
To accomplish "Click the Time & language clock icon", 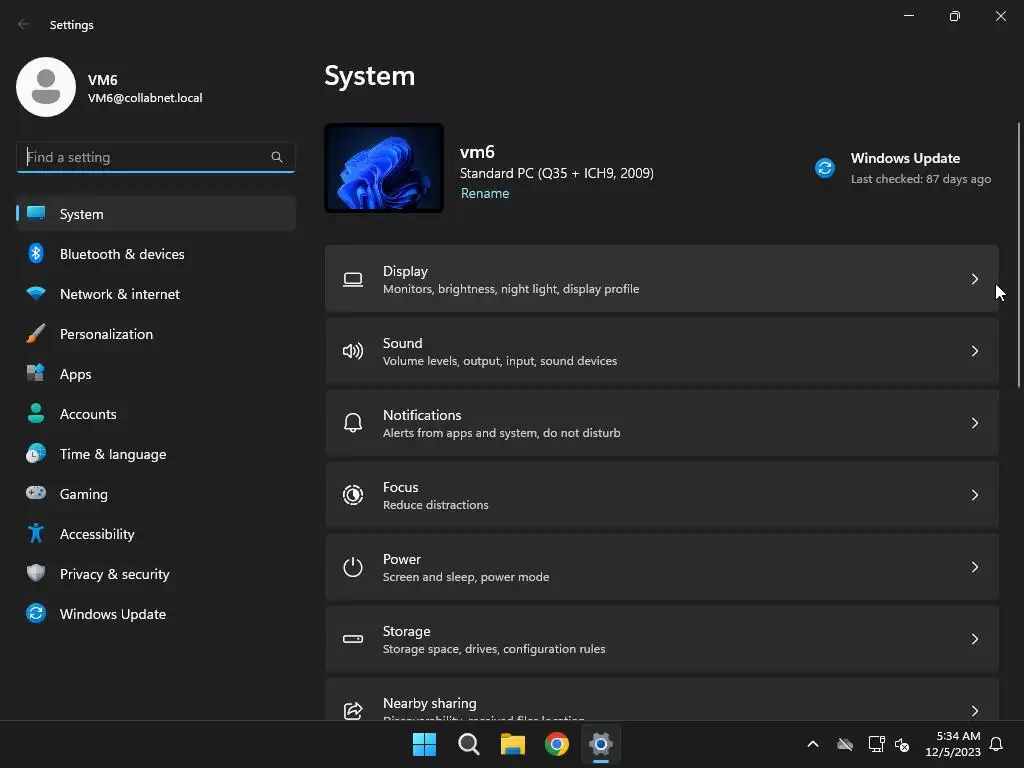I will (36, 453).
